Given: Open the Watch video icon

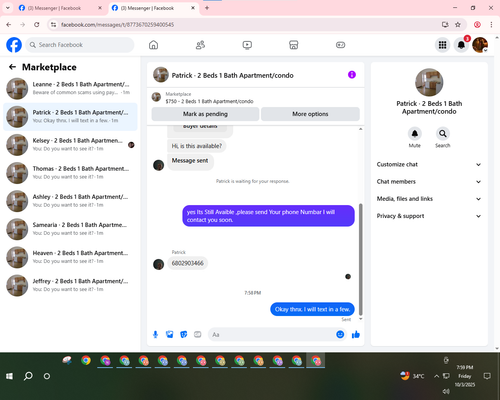Looking at the screenshot, I should 247,45.
